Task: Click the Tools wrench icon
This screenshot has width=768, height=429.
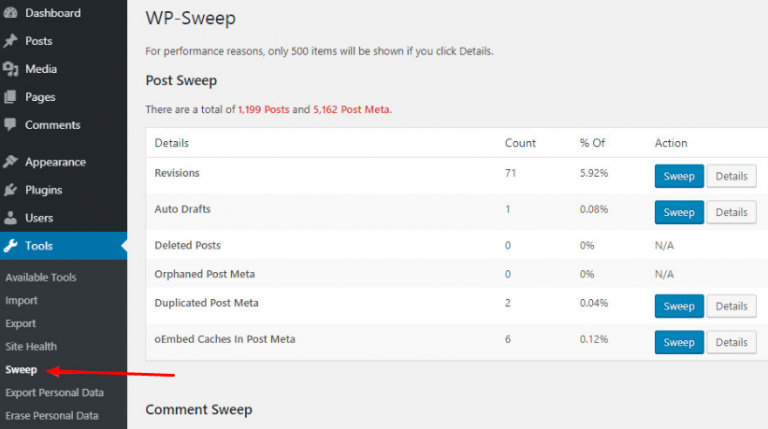Action: (10, 246)
